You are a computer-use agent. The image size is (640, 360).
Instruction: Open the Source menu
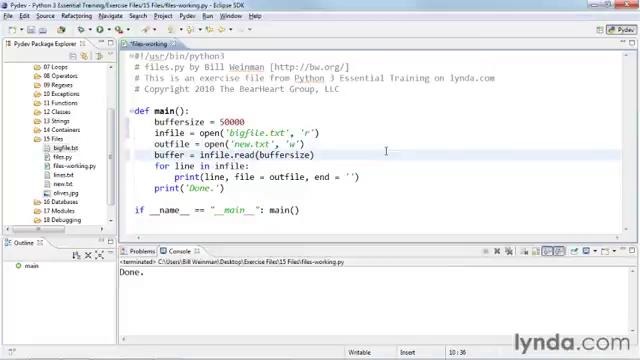coord(45,16)
